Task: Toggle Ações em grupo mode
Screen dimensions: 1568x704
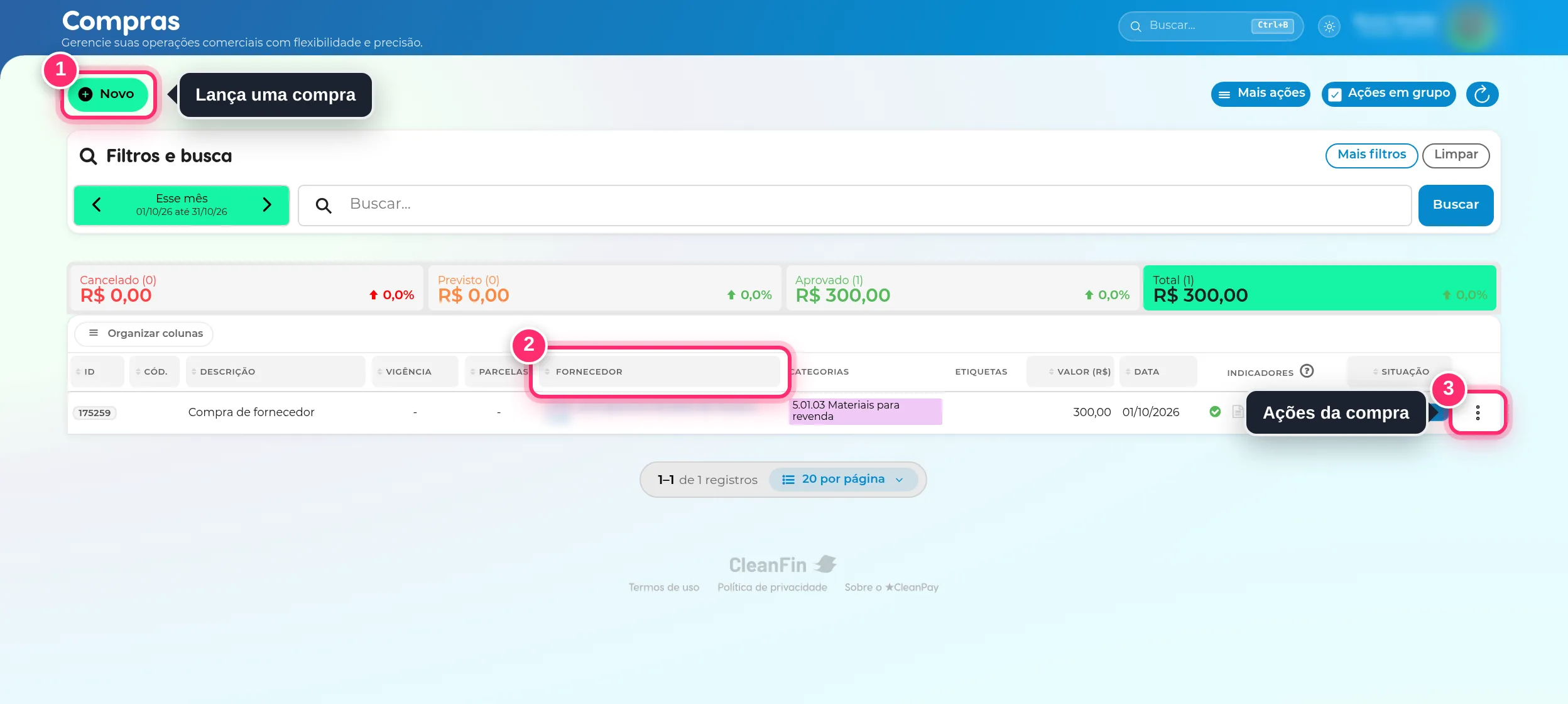Action: [1388, 94]
